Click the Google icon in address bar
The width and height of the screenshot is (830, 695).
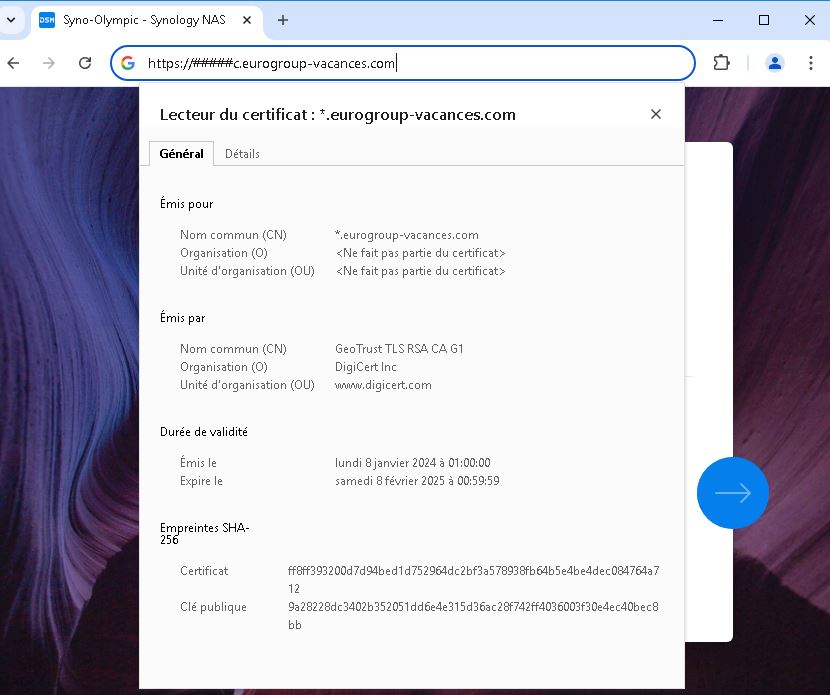tap(128, 64)
